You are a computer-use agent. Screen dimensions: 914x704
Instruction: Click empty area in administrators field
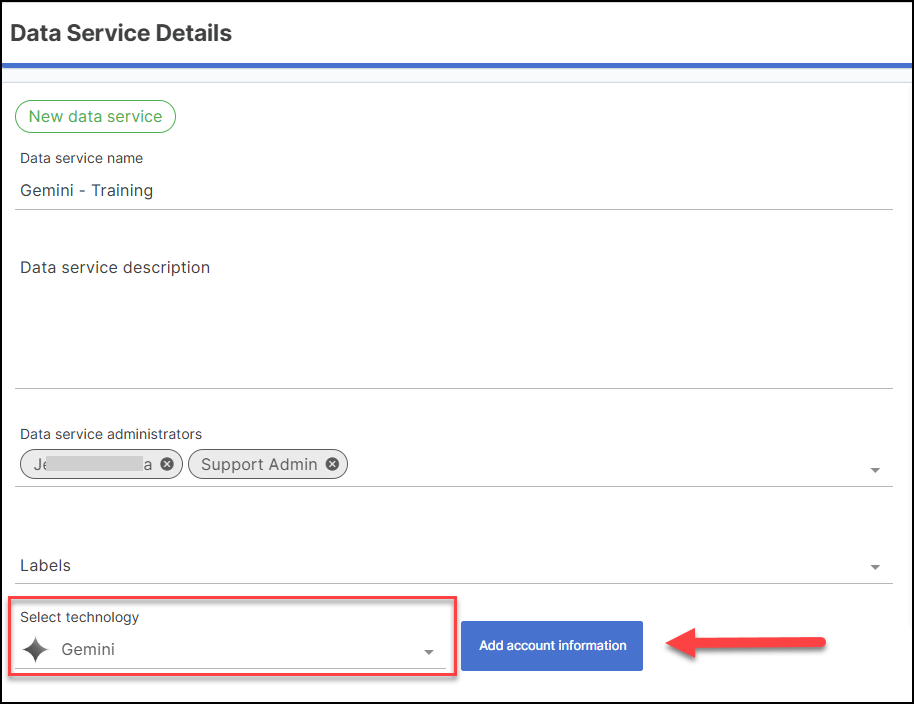click(600, 465)
